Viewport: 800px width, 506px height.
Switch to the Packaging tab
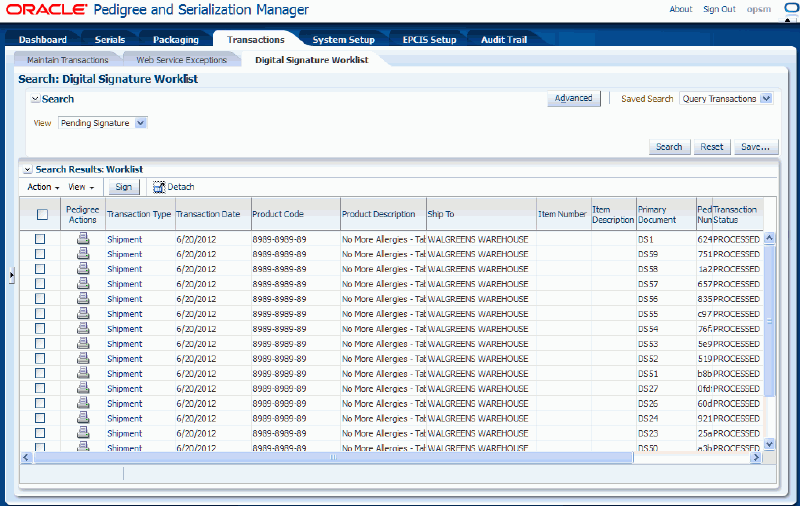[176, 40]
